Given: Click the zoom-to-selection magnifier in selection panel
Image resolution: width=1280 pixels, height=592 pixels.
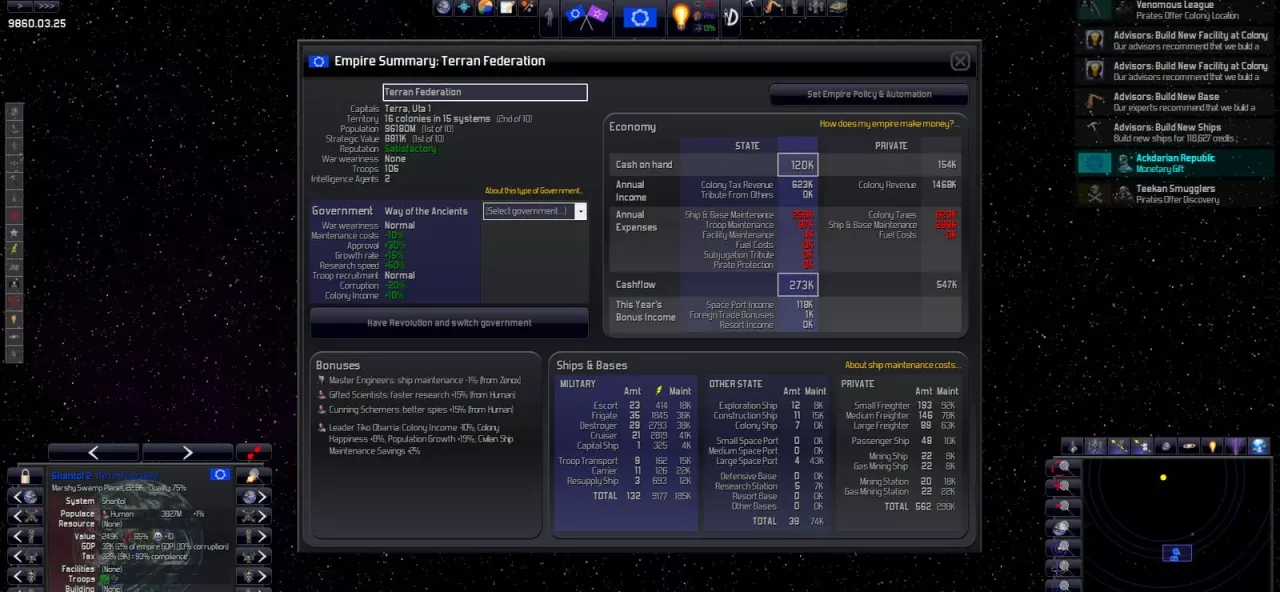Looking at the screenshot, I should [x=254, y=476].
